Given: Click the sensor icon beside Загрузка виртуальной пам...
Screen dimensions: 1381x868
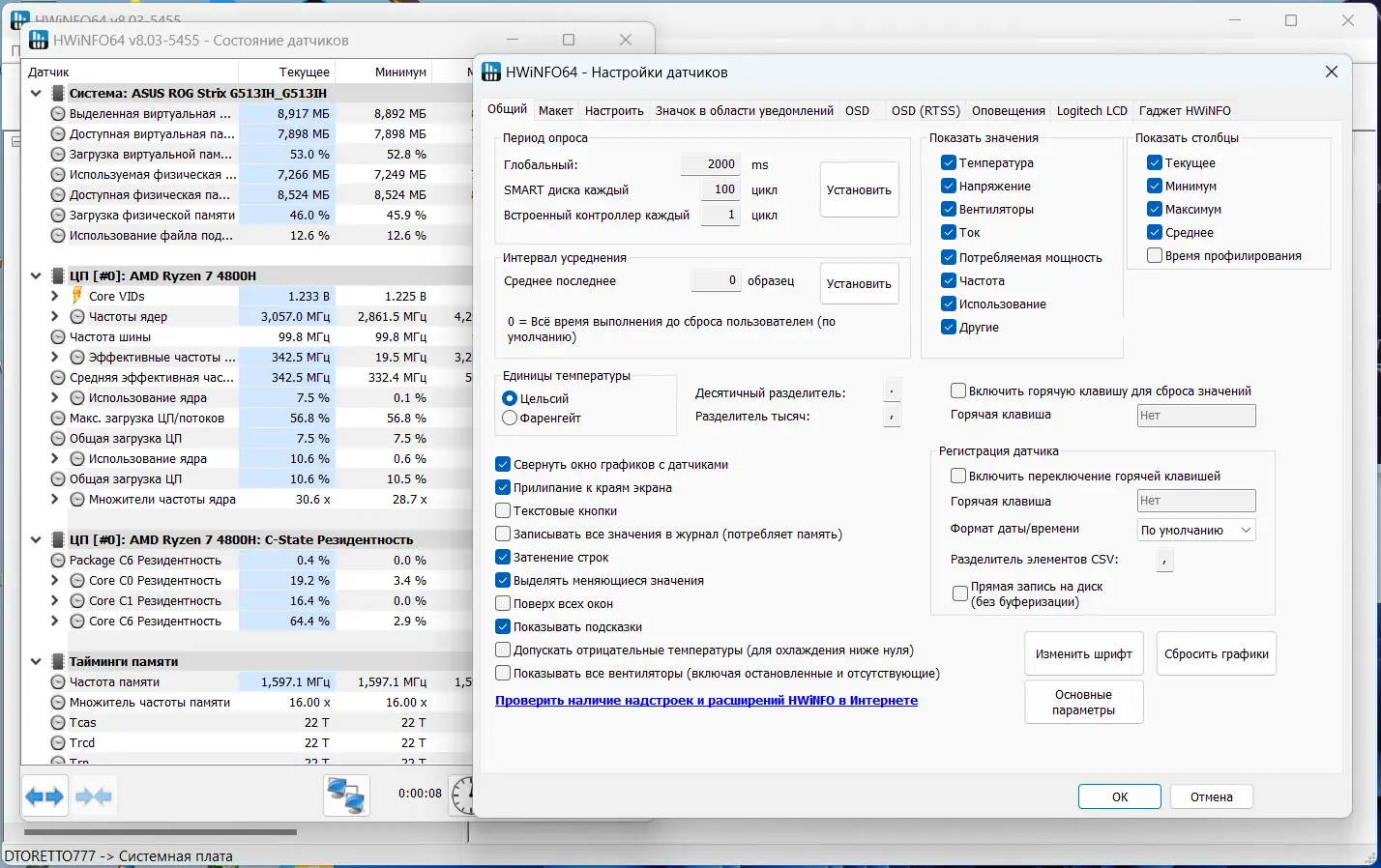Looking at the screenshot, I should coord(58,155).
